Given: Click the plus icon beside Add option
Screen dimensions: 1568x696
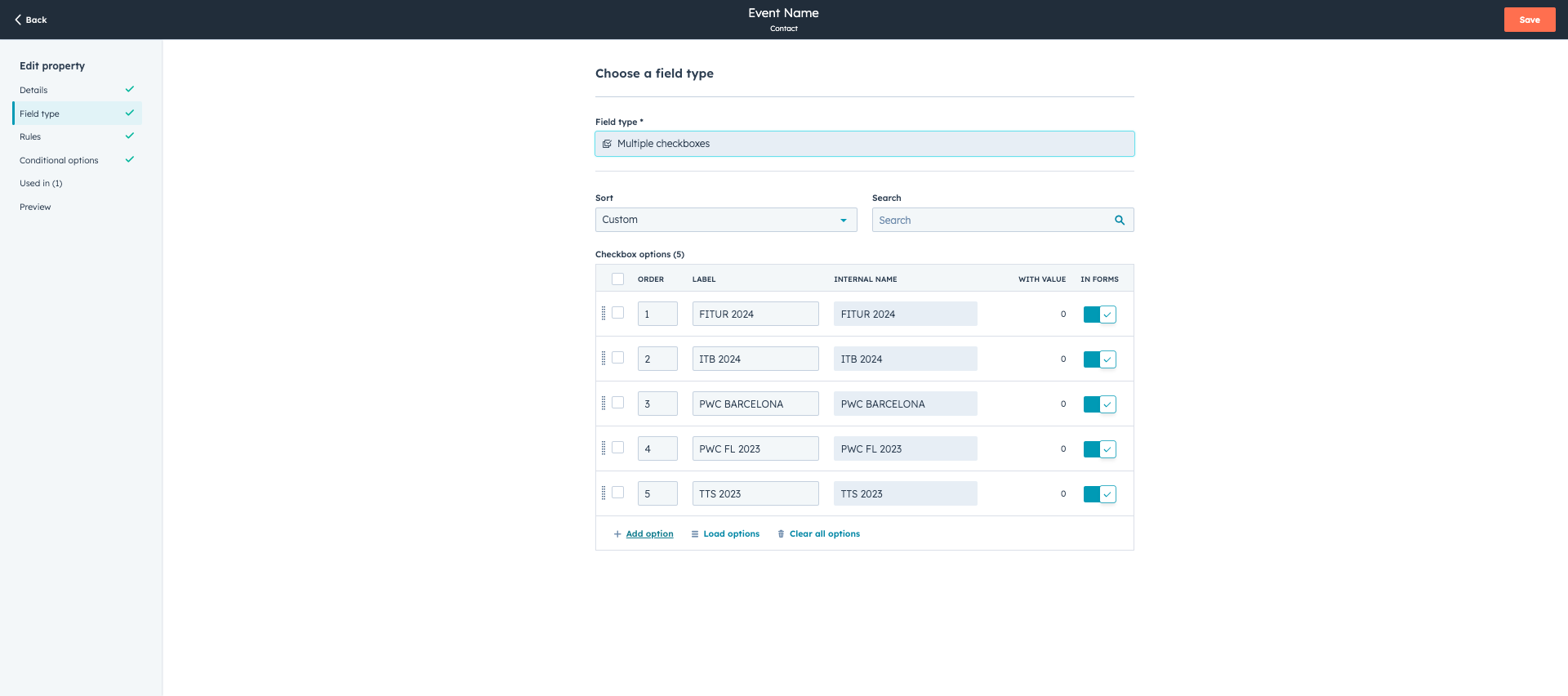Looking at the screenshot, I should (617, 534).
